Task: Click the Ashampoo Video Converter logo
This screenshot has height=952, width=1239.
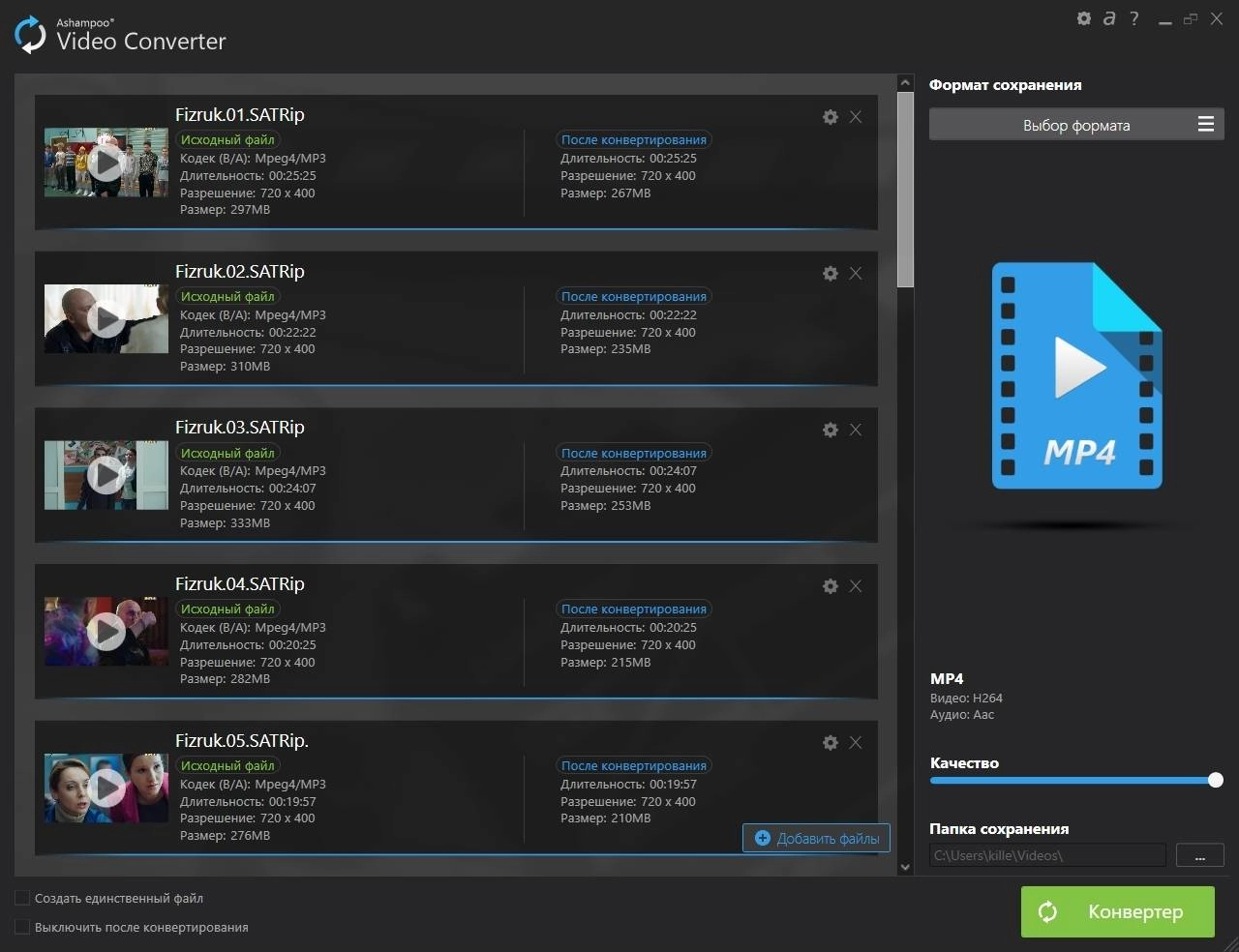Action: coord(120,35)
